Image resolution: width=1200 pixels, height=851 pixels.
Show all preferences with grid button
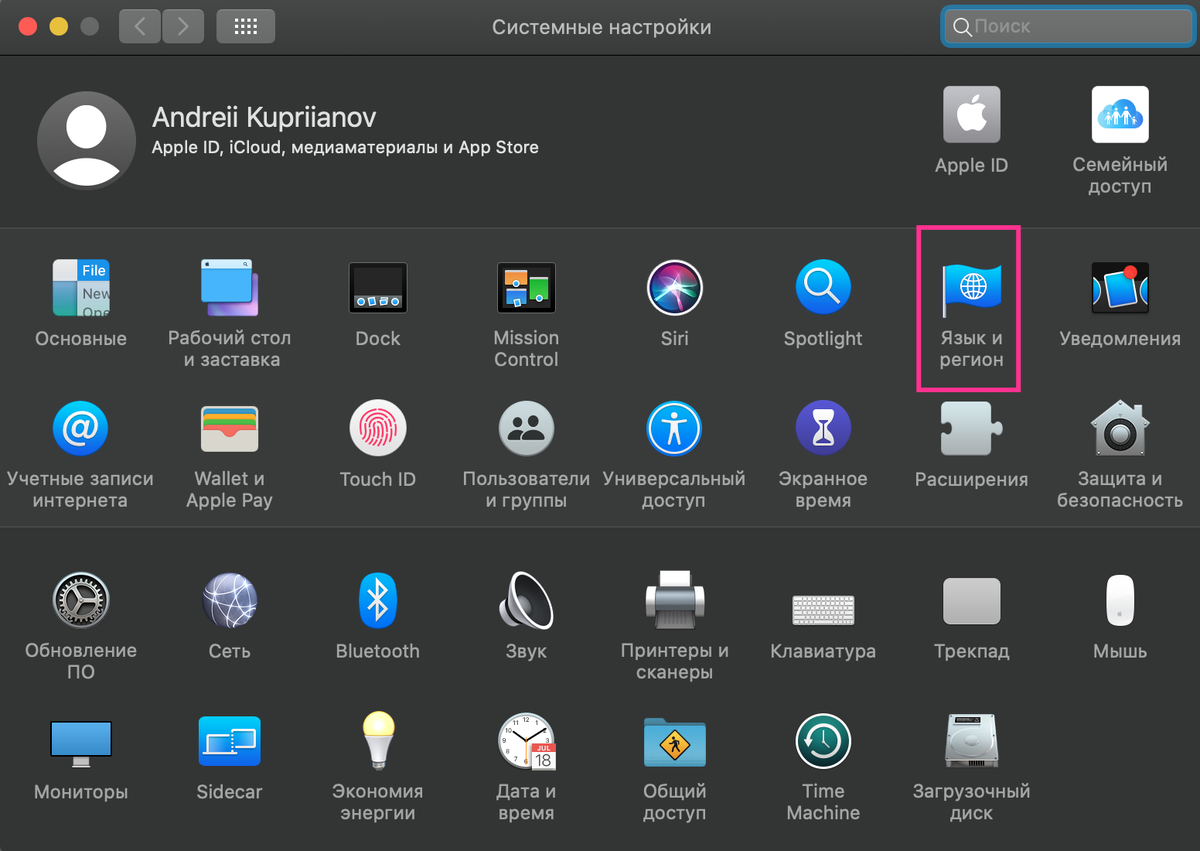click(245, 27)
